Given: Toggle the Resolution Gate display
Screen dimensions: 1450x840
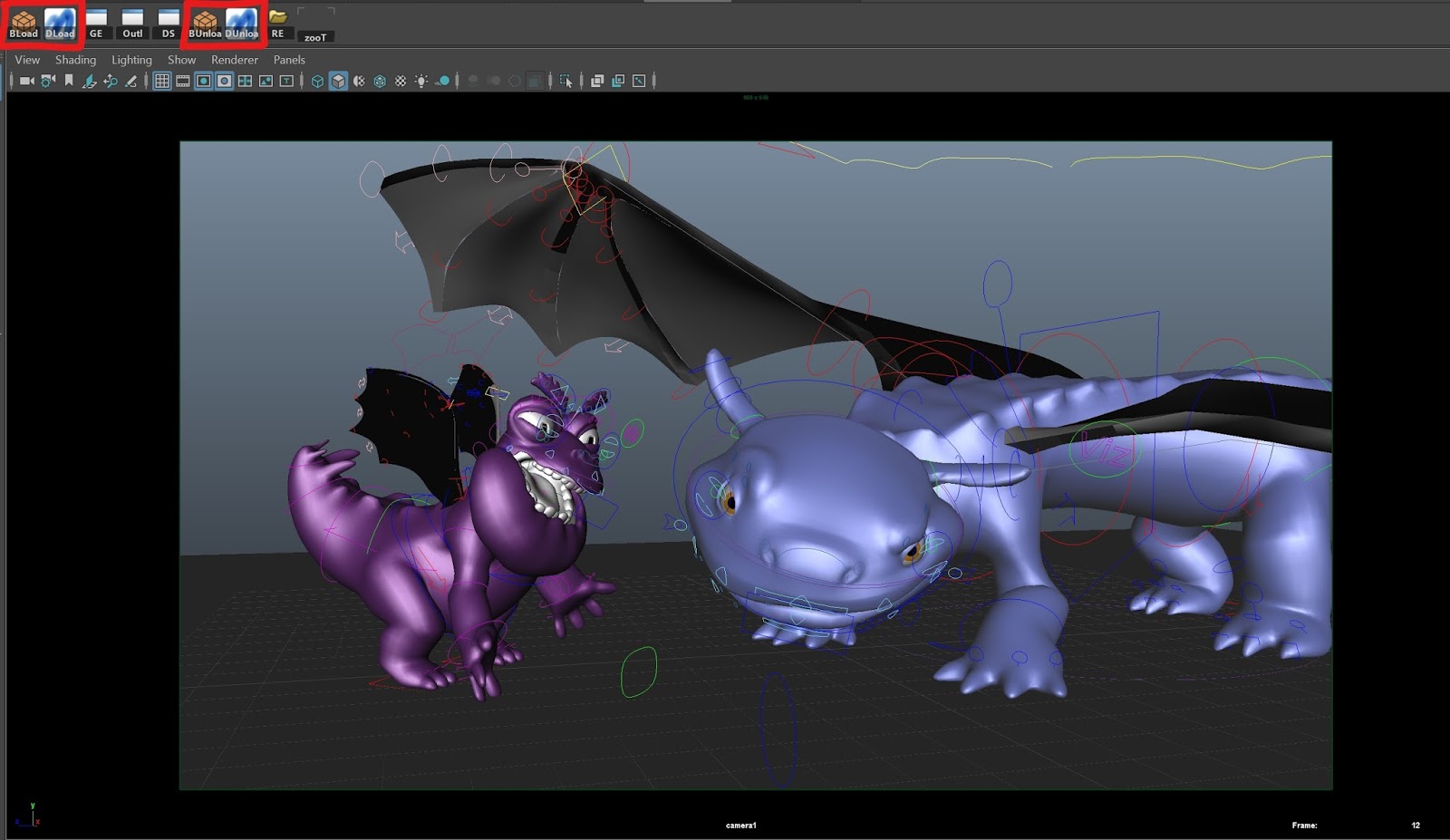Looking at the screenshot, I should [x=204, y=81].
